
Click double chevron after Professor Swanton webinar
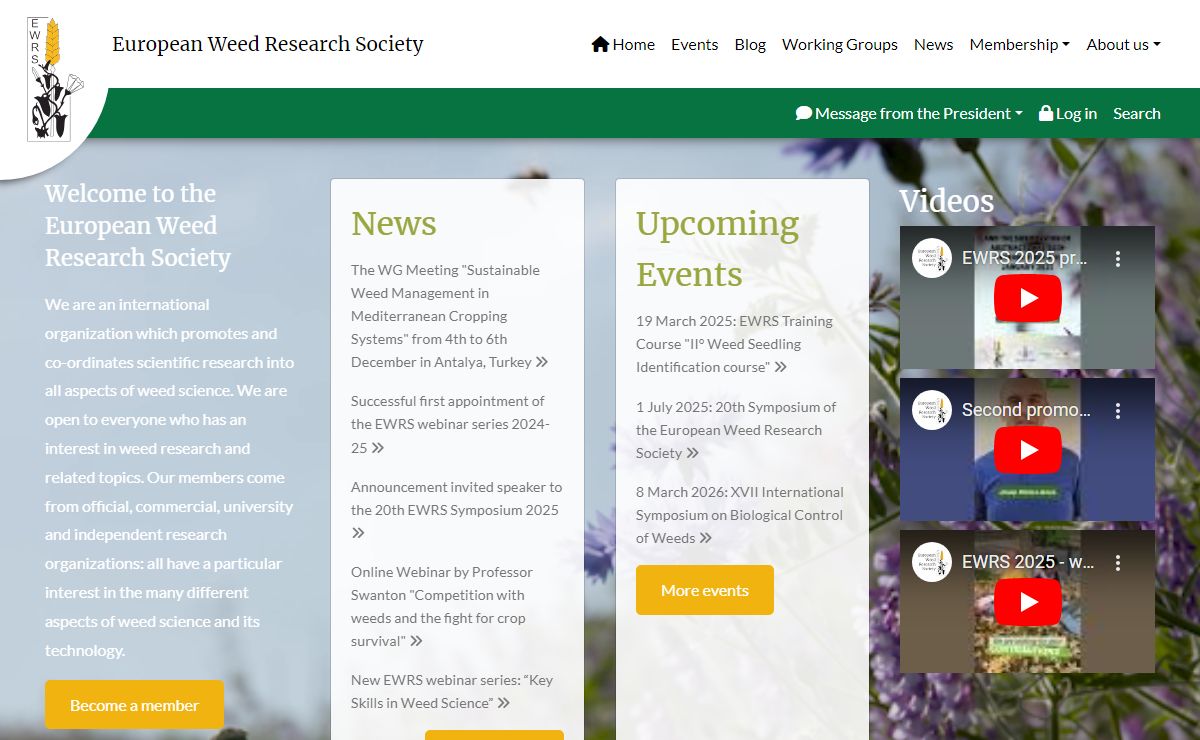point(416,641)
